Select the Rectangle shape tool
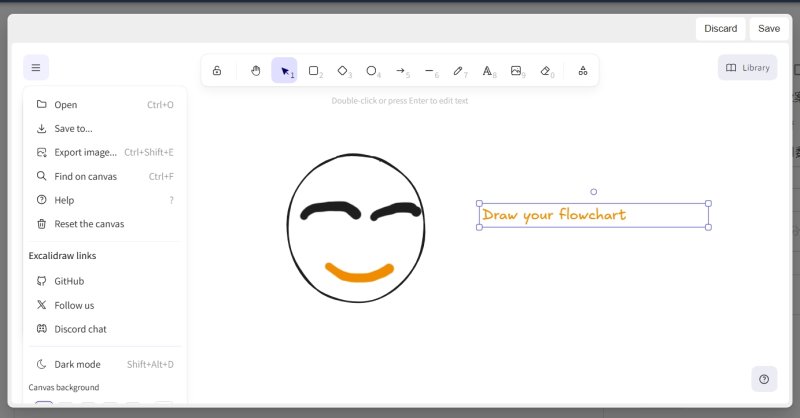Viewport: 800px width, 418px height. pyautogui.click(x=313, y=71)
